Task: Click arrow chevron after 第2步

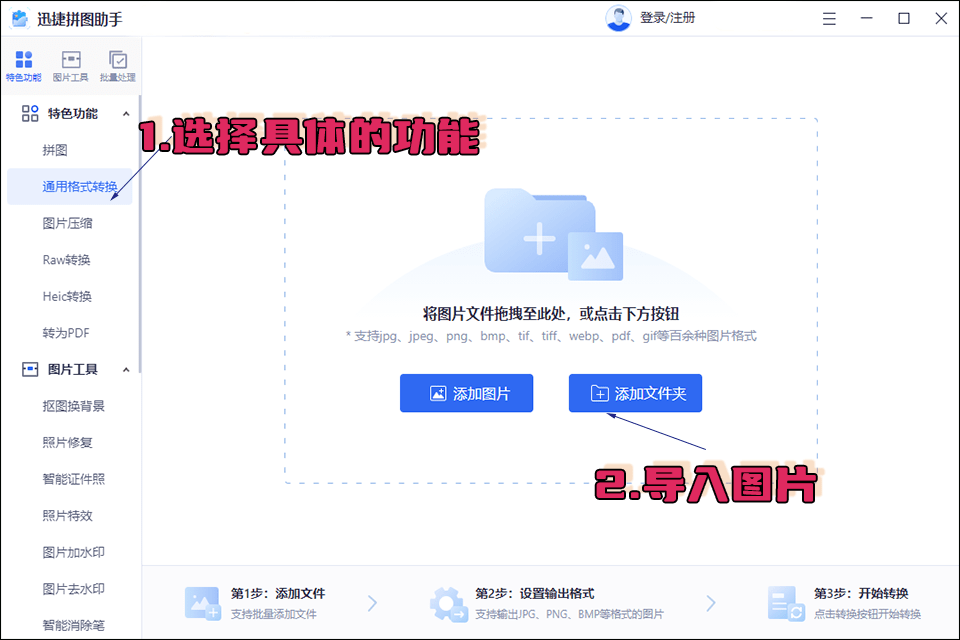Action: [x=710, y=603]
